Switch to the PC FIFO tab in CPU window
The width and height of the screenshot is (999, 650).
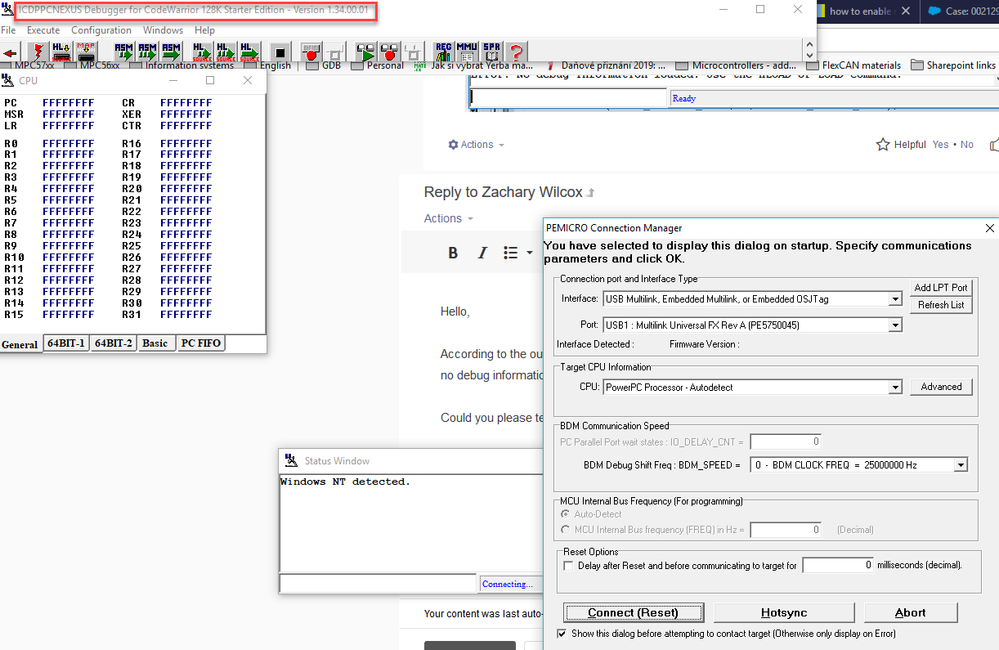[201, 343]
